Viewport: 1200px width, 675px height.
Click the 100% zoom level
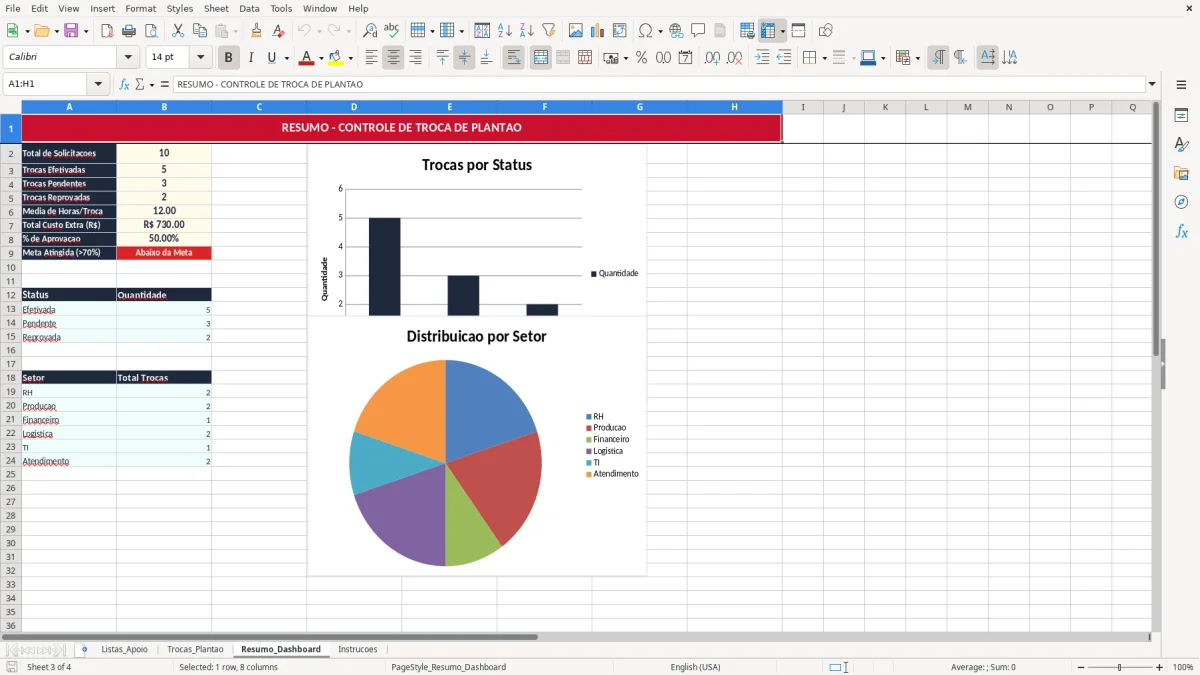pos(1183,667)
